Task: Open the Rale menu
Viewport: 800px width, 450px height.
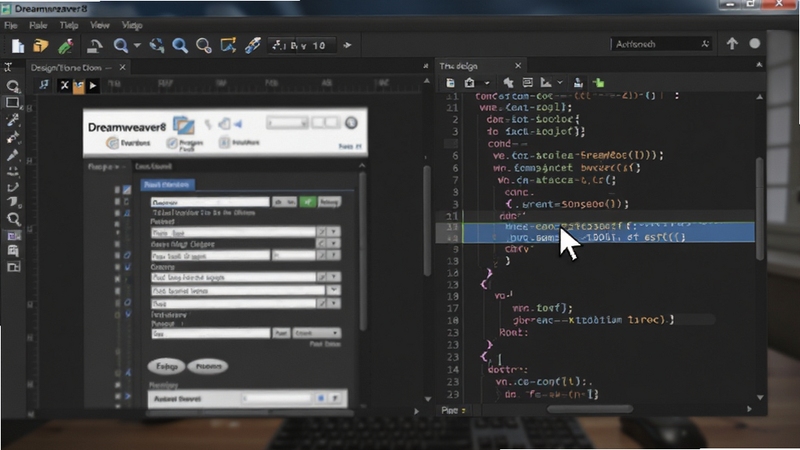Action: [x=38, y=26]
